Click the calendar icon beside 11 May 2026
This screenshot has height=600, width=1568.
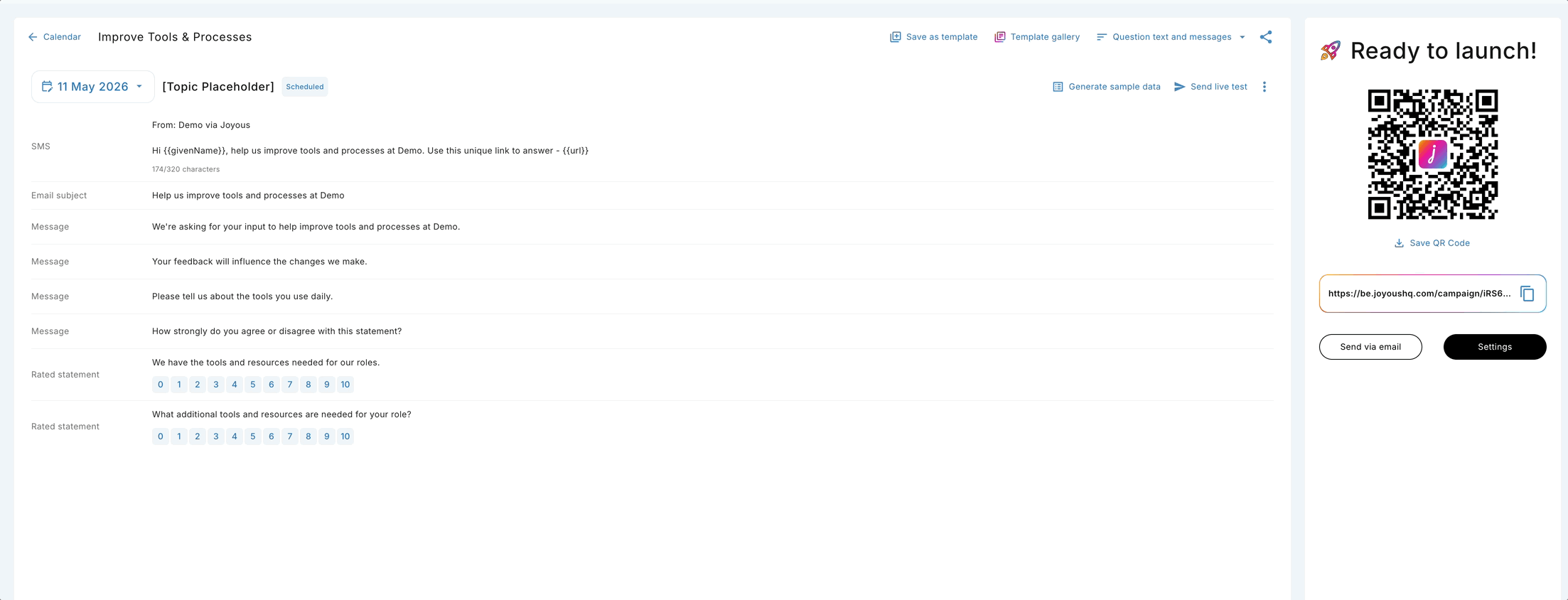click(x=47, y=87)
